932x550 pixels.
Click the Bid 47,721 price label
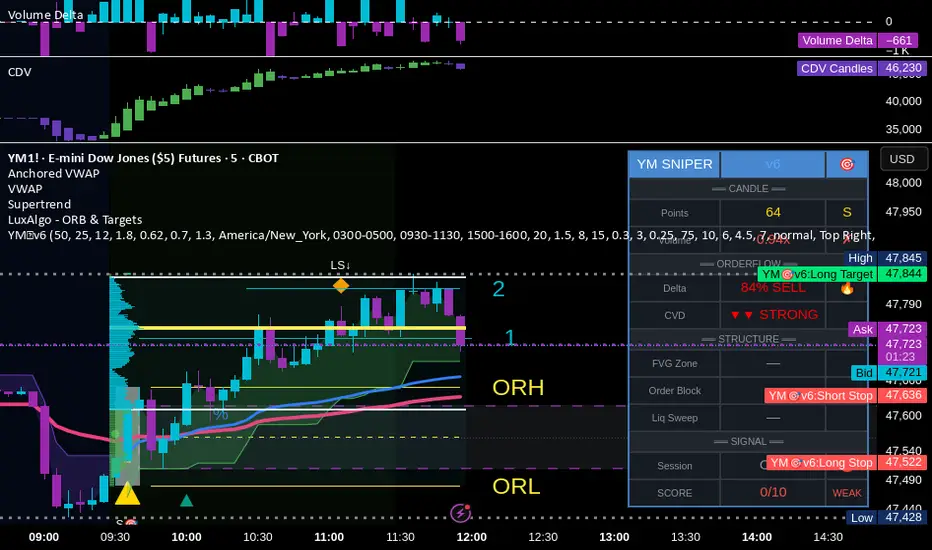[x=887, y=373]
